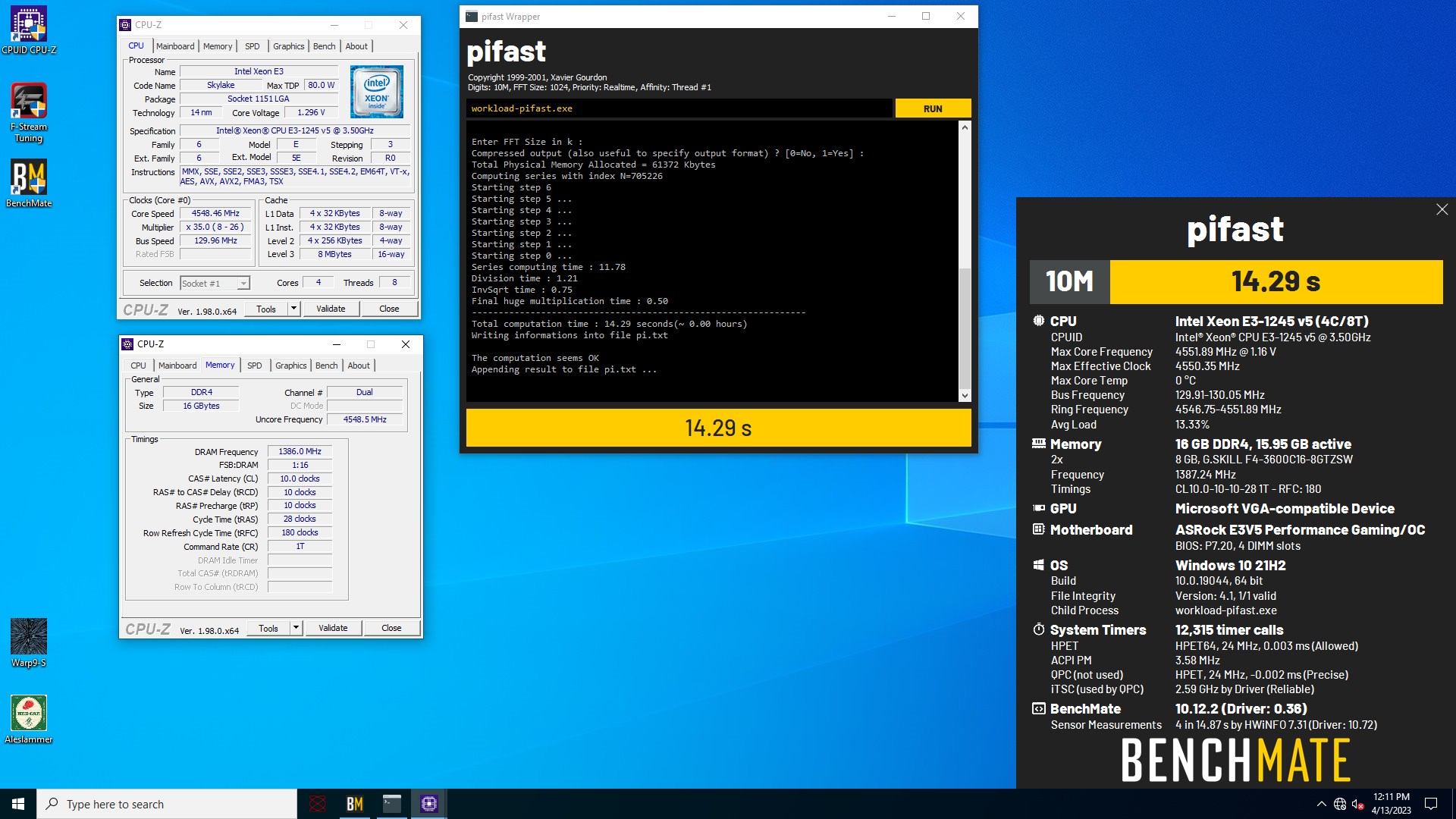Click the 10M label in BenchMate result
Image resolution: width=1456 pixels, height=819 pixels.
pos(1069,282)
